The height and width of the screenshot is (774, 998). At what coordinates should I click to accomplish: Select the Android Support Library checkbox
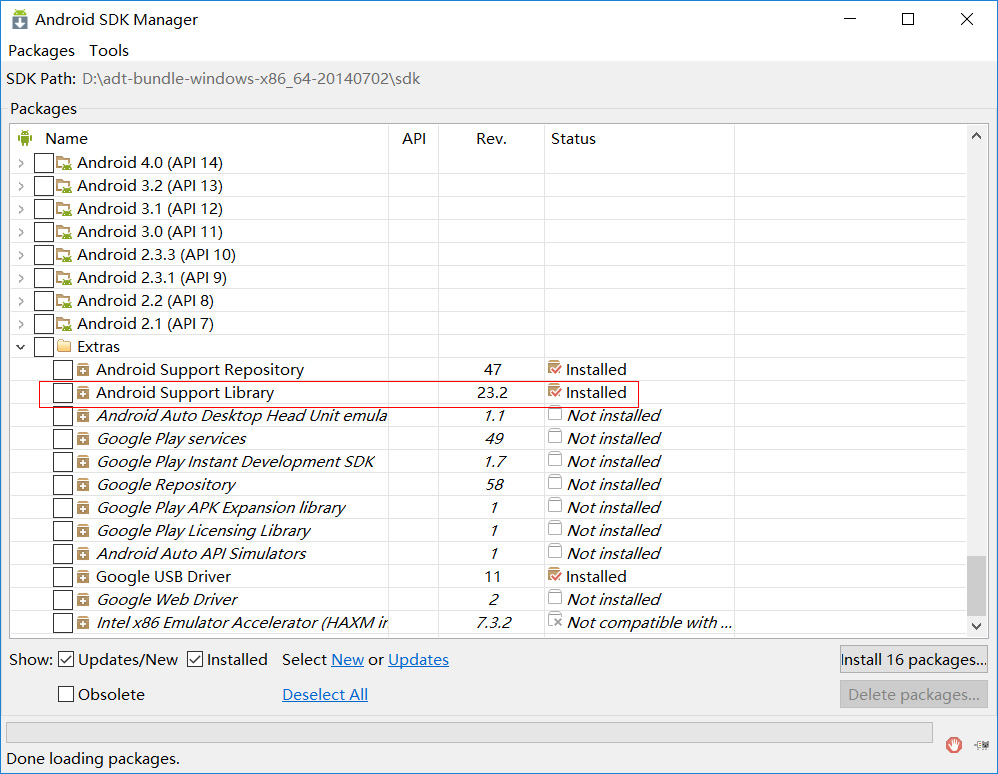pos(63,393)
